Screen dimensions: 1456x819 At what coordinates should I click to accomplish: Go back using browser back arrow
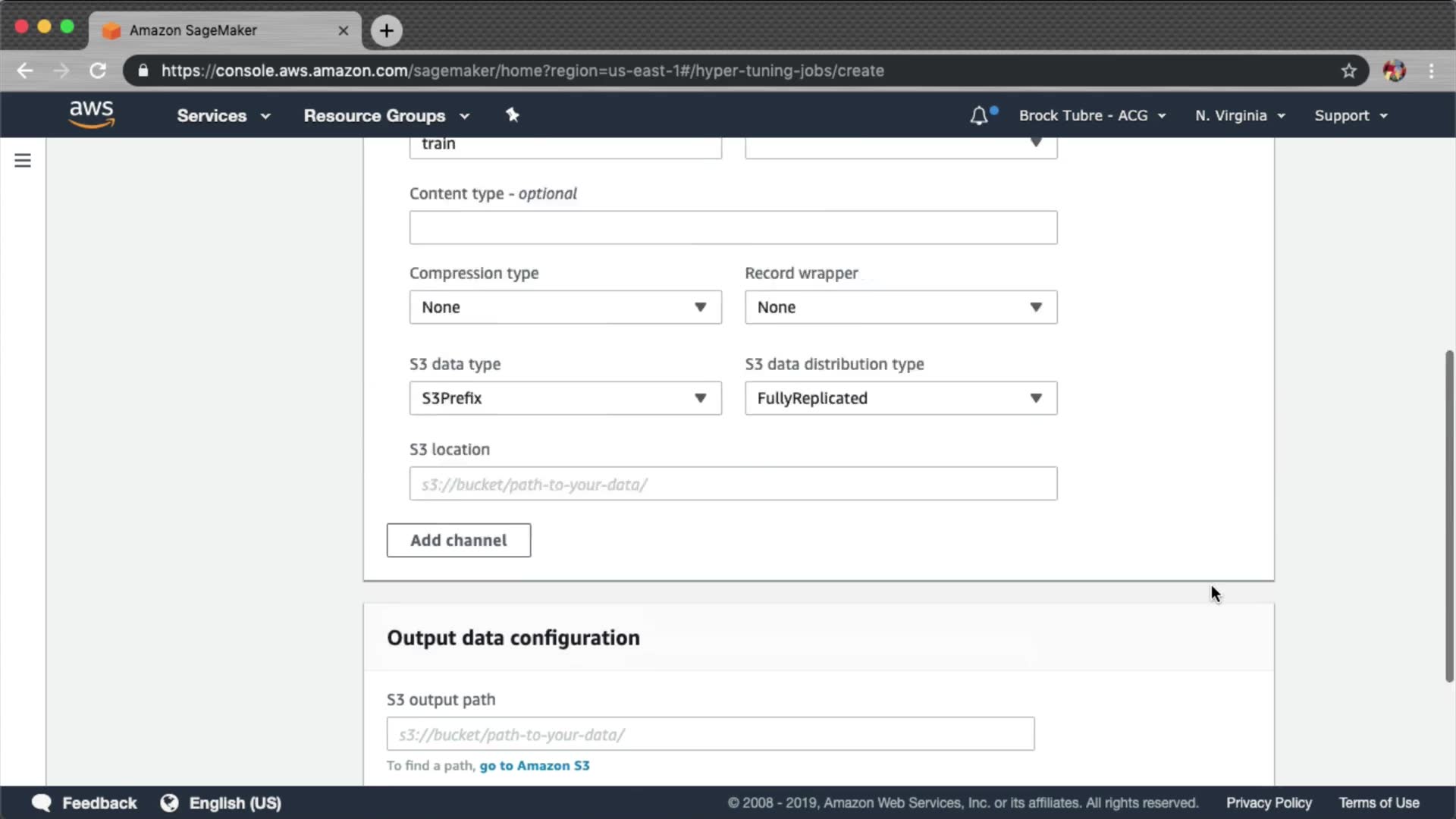tap(25, 71)
